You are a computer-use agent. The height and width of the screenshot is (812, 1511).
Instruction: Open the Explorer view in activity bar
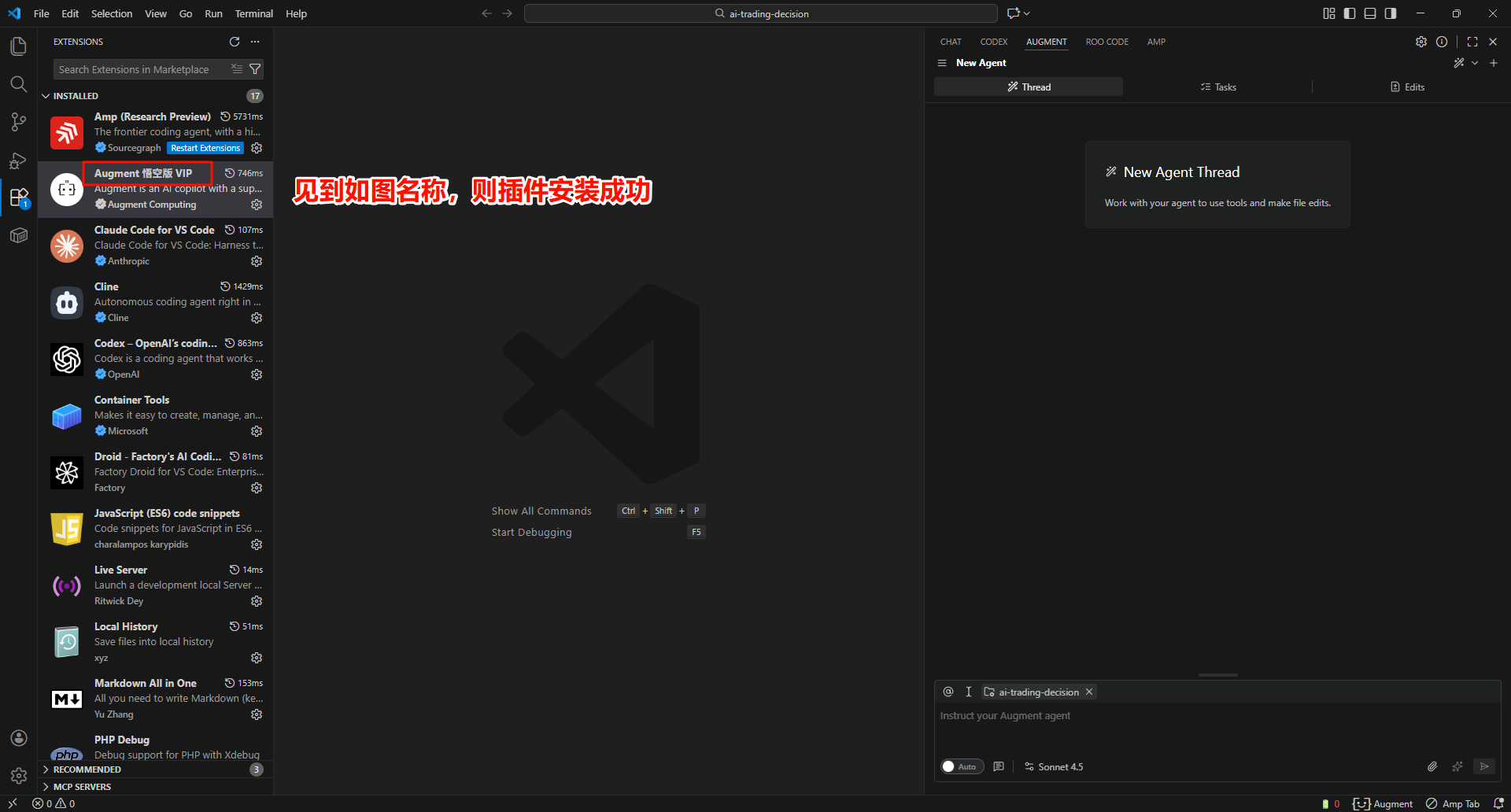[19, 46]
